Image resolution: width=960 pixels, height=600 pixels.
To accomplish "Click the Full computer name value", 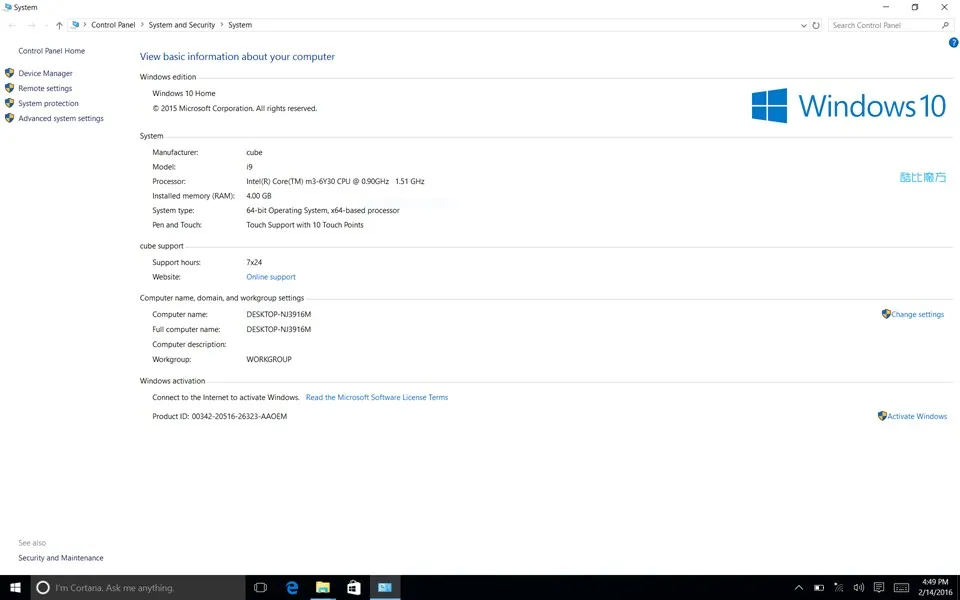I will [279, 329].
